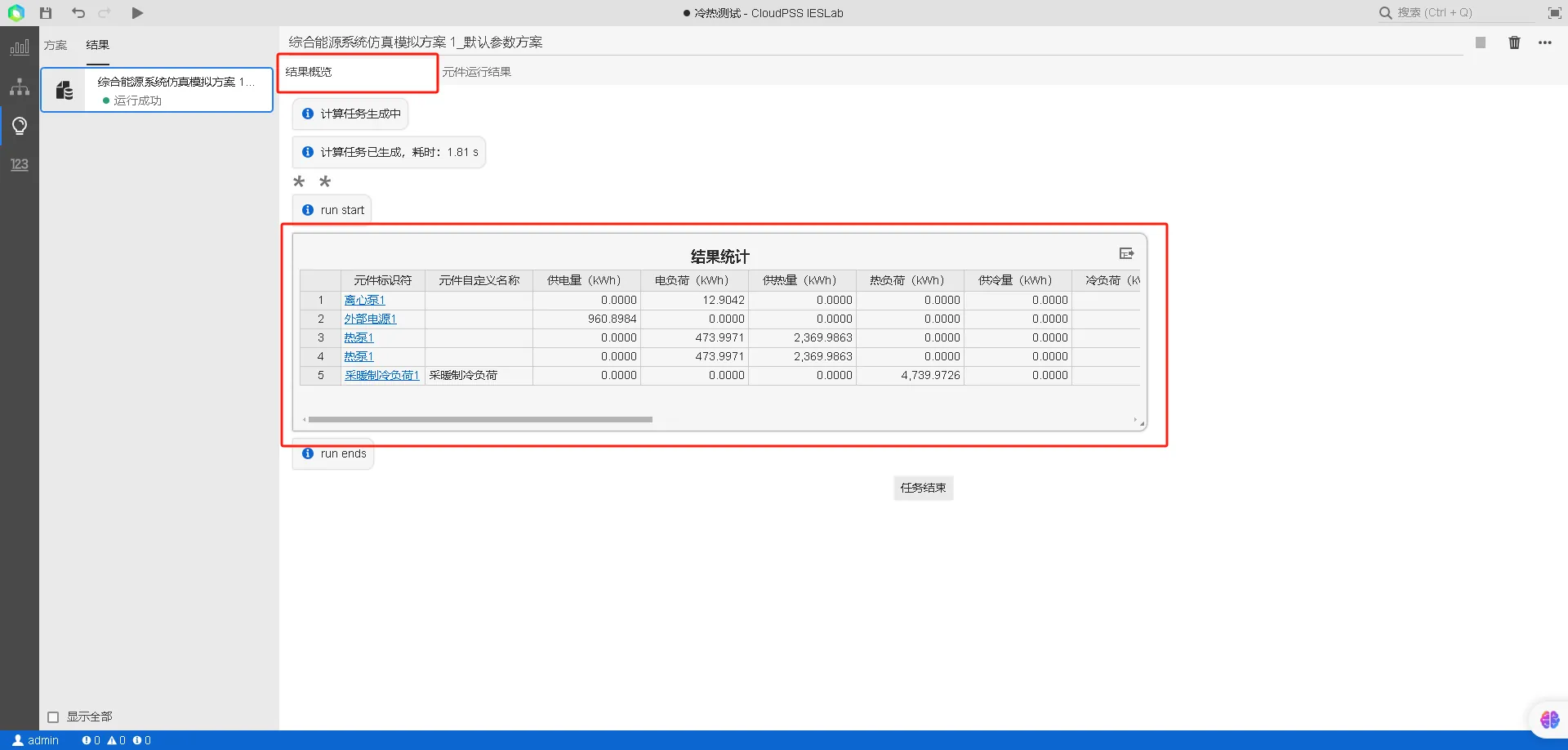Toggle the 显示全部 checkbox
The width and height of the screenshot is (1568, 750).
click(x=53, y=717)
